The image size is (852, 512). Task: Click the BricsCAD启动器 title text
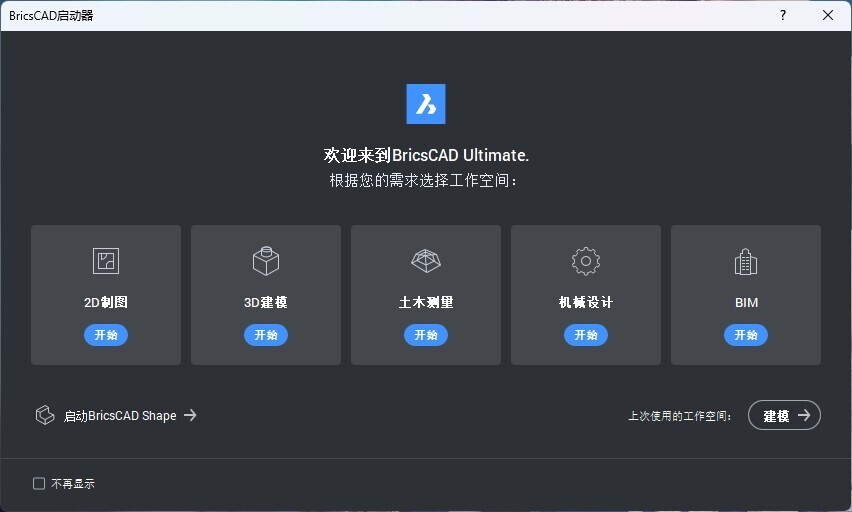(x=51, y=16)
